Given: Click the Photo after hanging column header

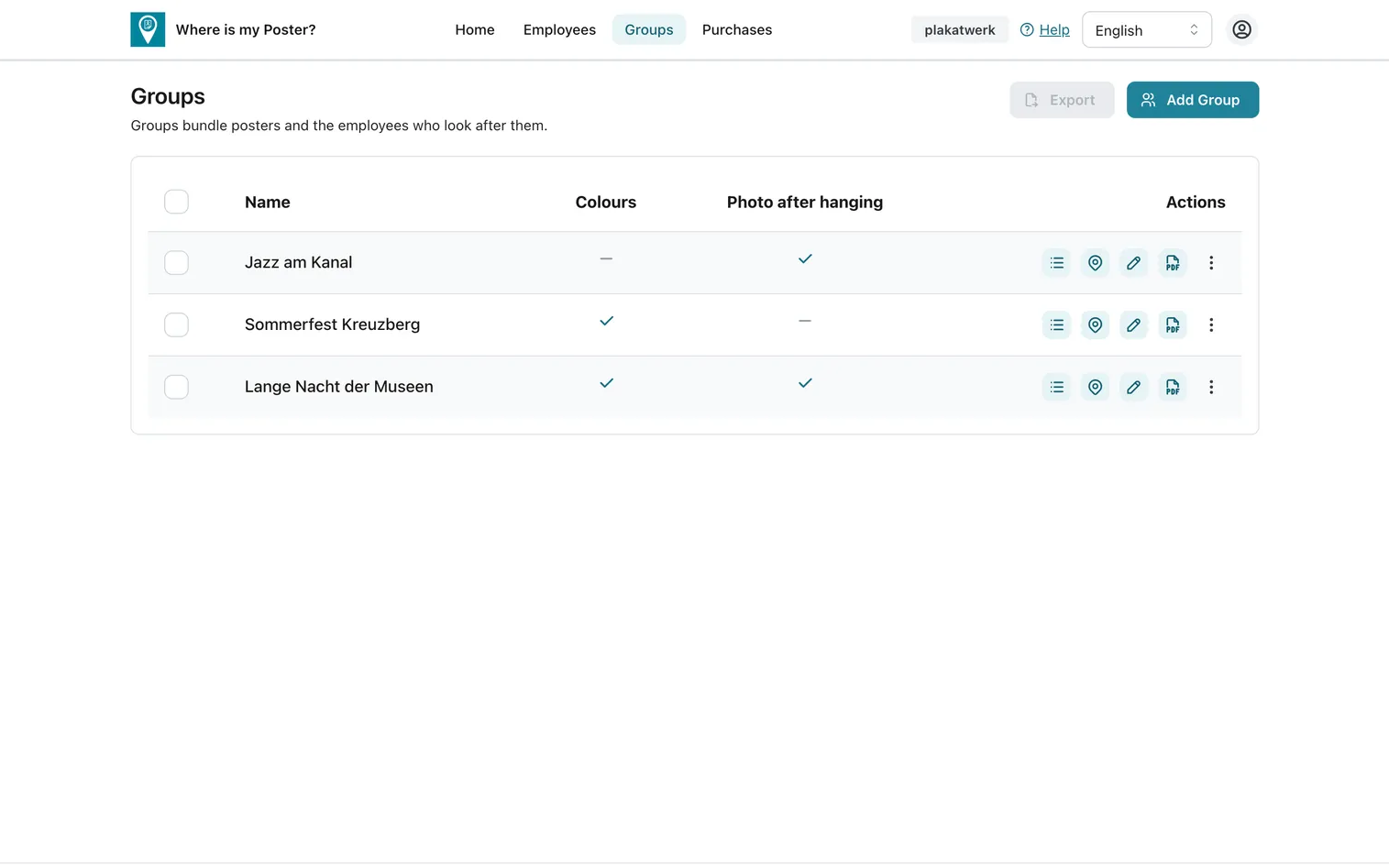Looking at the screenshot, I should coord(804,203).
